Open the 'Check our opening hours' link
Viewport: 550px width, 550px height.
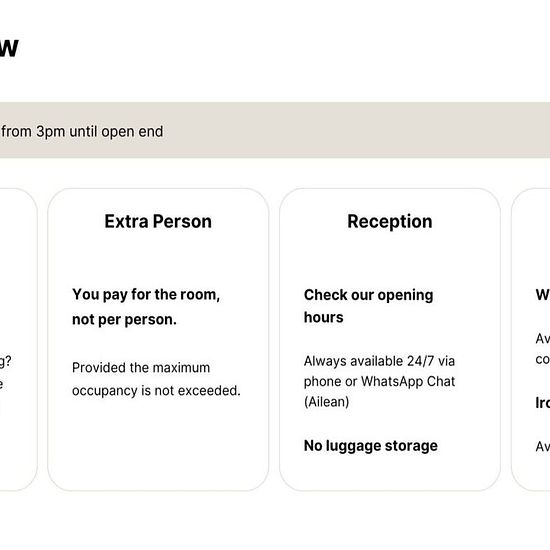368,306
